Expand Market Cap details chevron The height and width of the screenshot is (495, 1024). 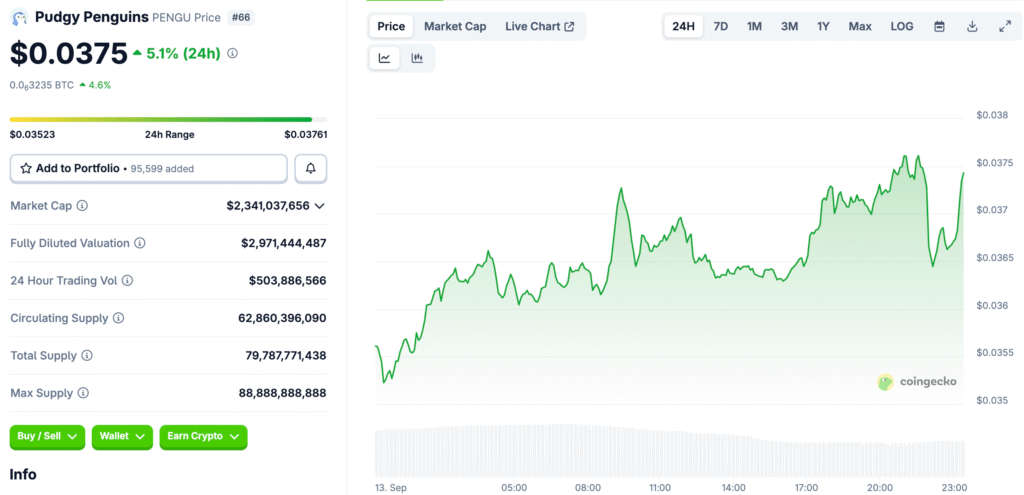click(x=319, y=206)
